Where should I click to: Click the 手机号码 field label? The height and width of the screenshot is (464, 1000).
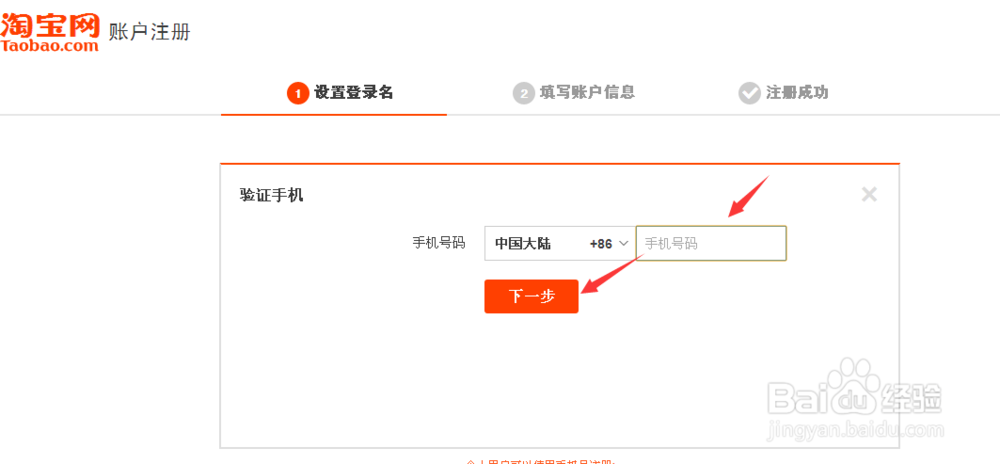(439, 243)
